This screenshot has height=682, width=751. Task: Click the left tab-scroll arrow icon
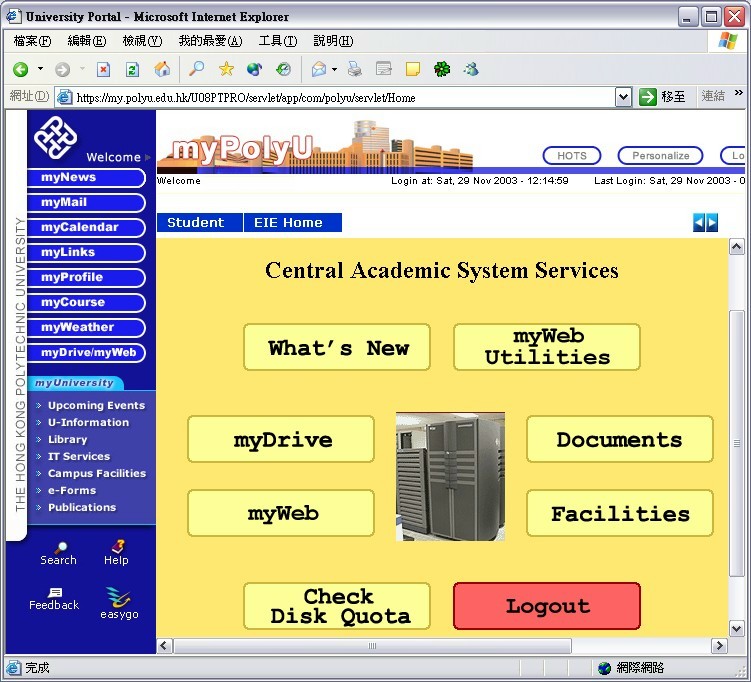[x=699, y=223]
